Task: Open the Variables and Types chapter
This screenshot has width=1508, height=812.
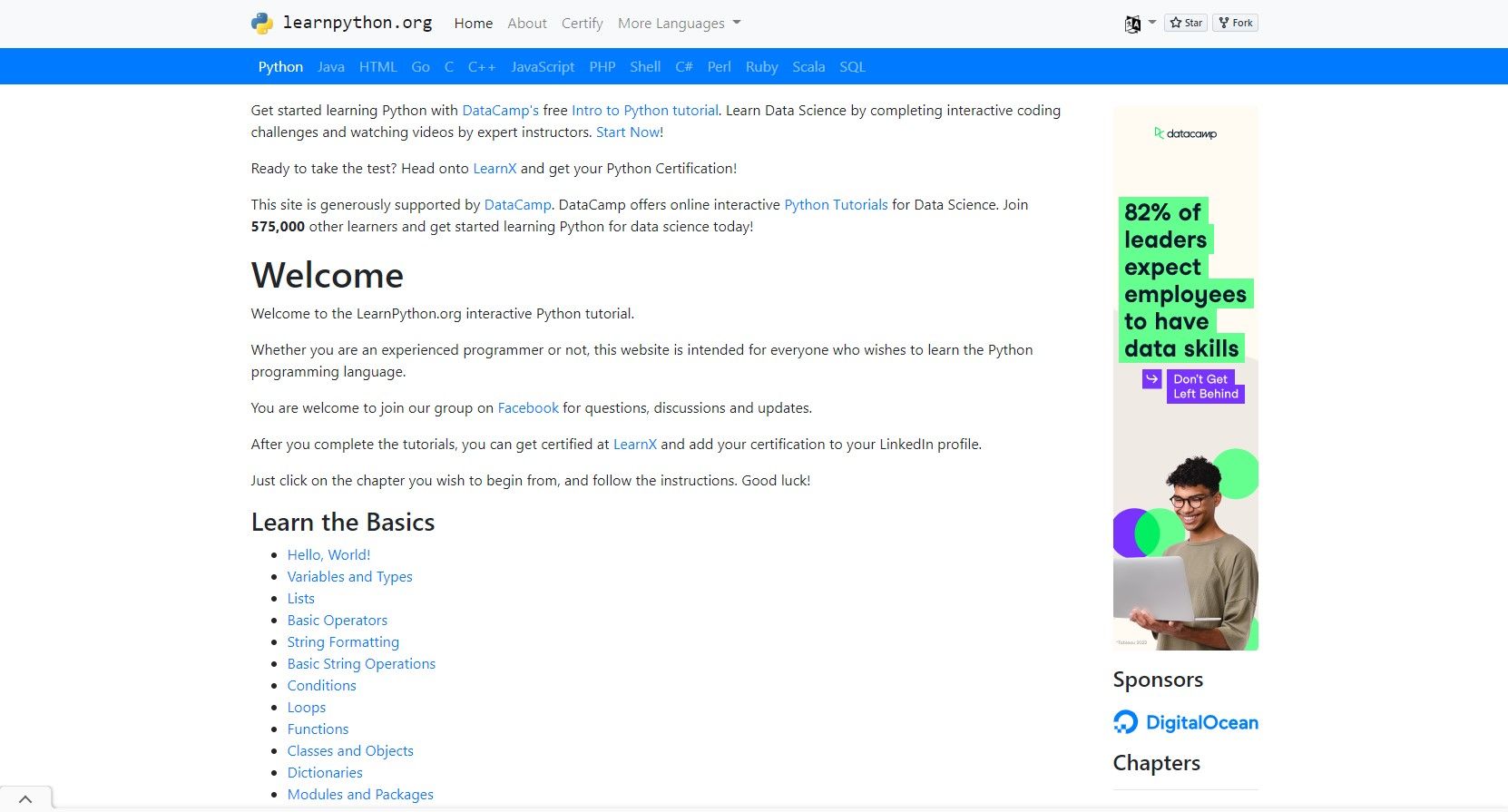Action: 350,577
